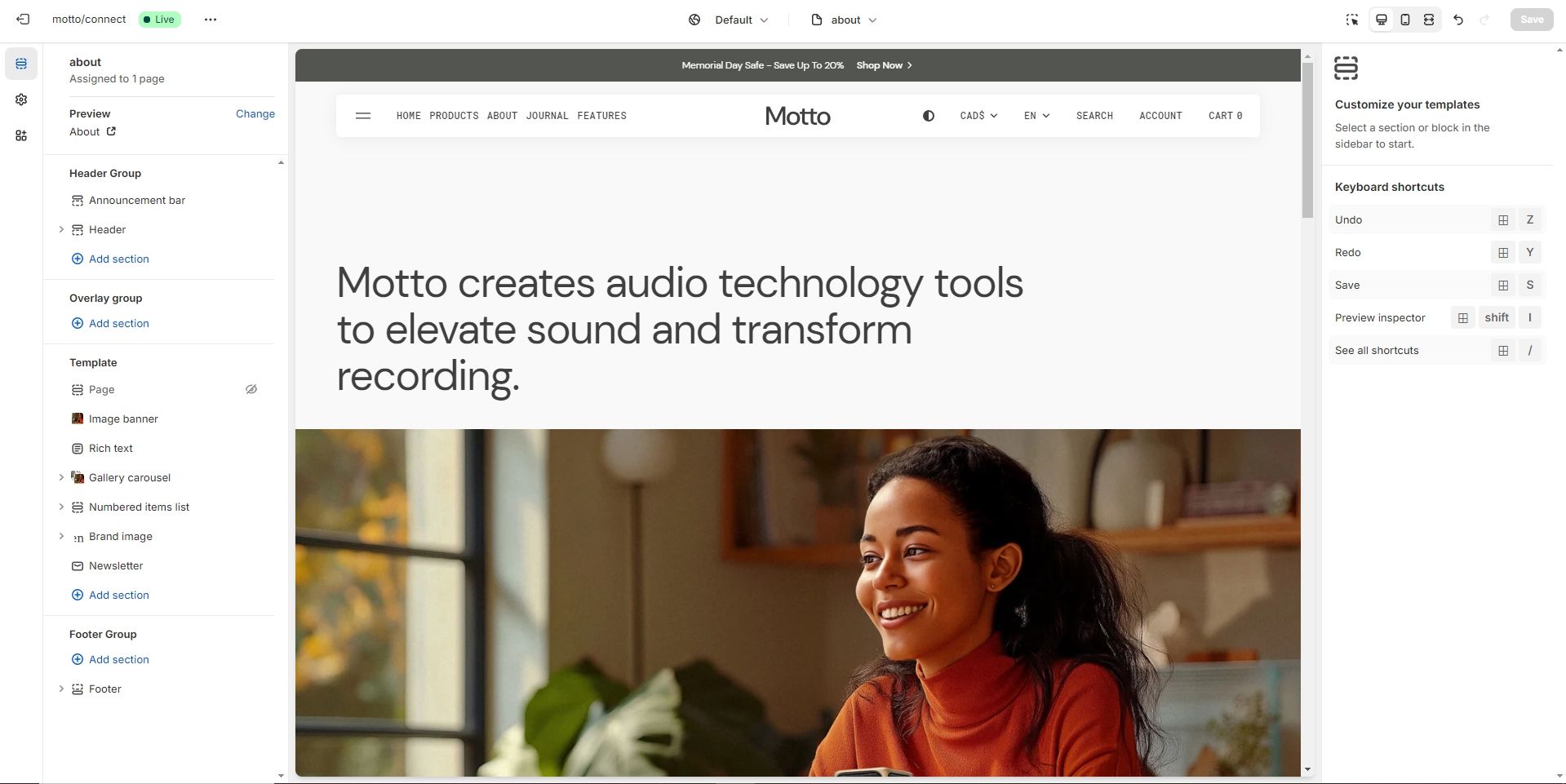Click the preview pane vertical scrollbar
This screenshot has width=1566, height=784.
(1307, 140)
